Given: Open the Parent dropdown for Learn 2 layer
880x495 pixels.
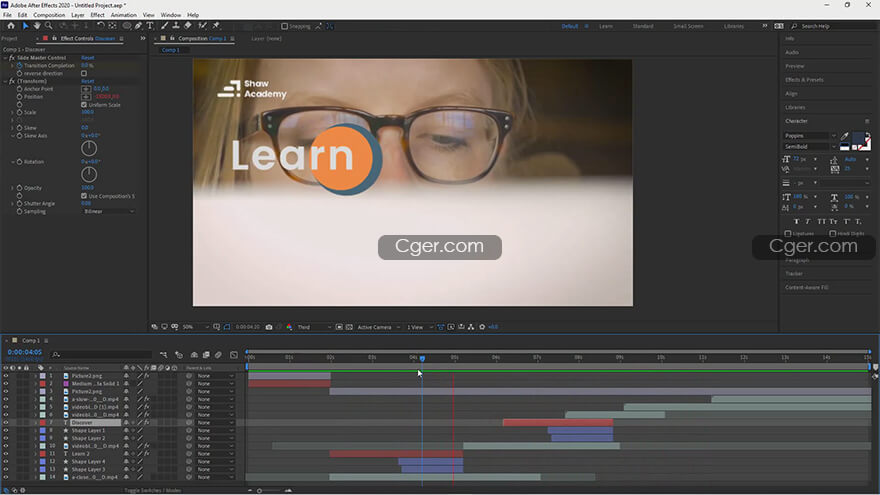Looking at the screenshot, I should pos(215,454).
